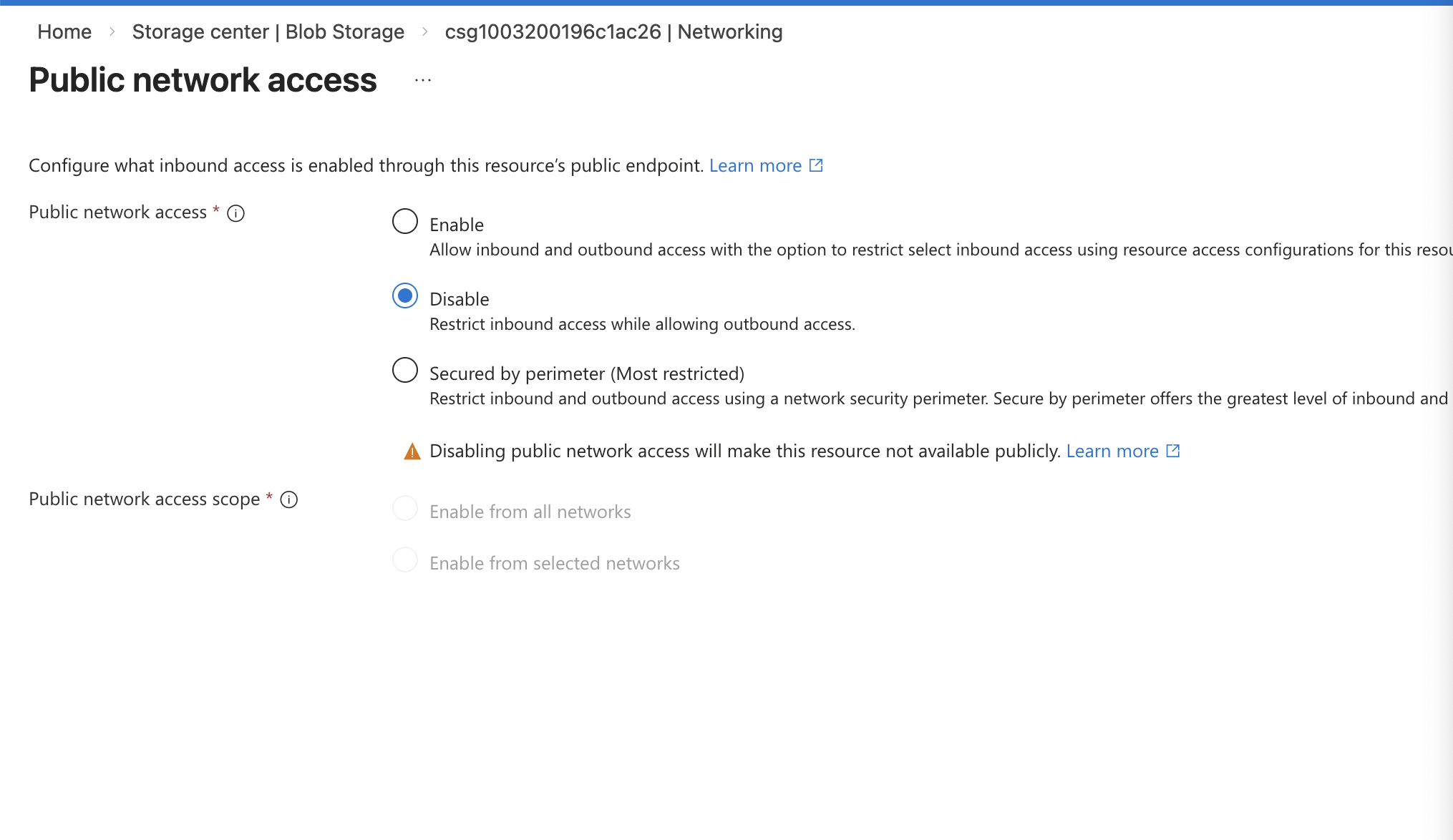Click external link icon after warning Learn more
Viewport: 1453px width, 840px height.
pyautogui.click(x=1172, y=451)
